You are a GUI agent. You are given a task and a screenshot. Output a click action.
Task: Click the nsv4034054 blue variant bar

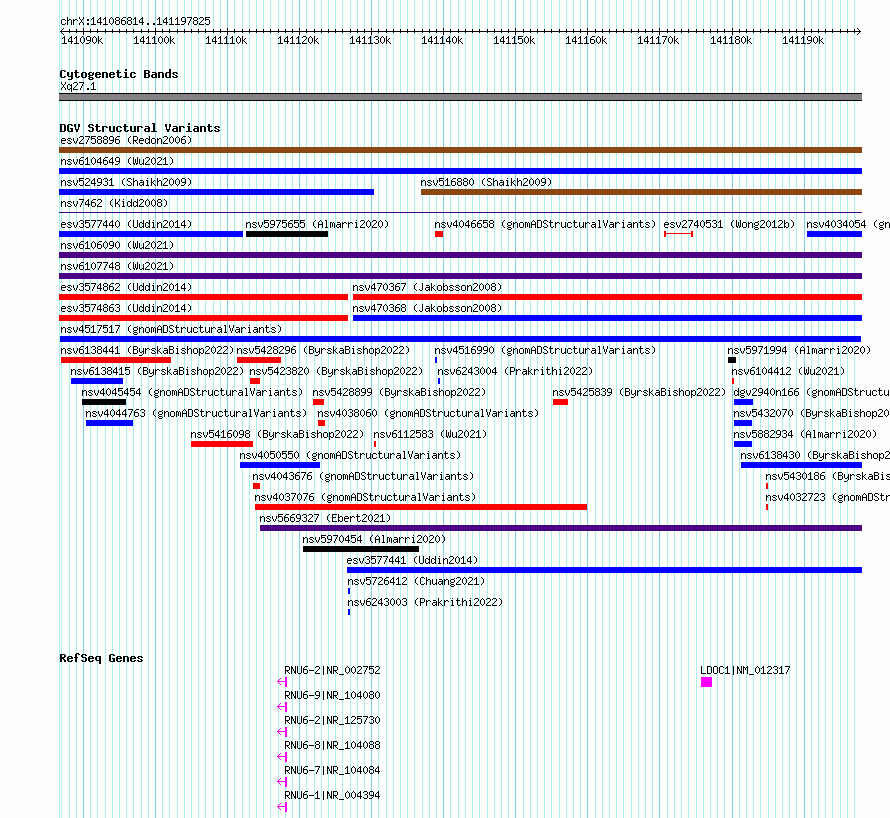click(834, 234)
